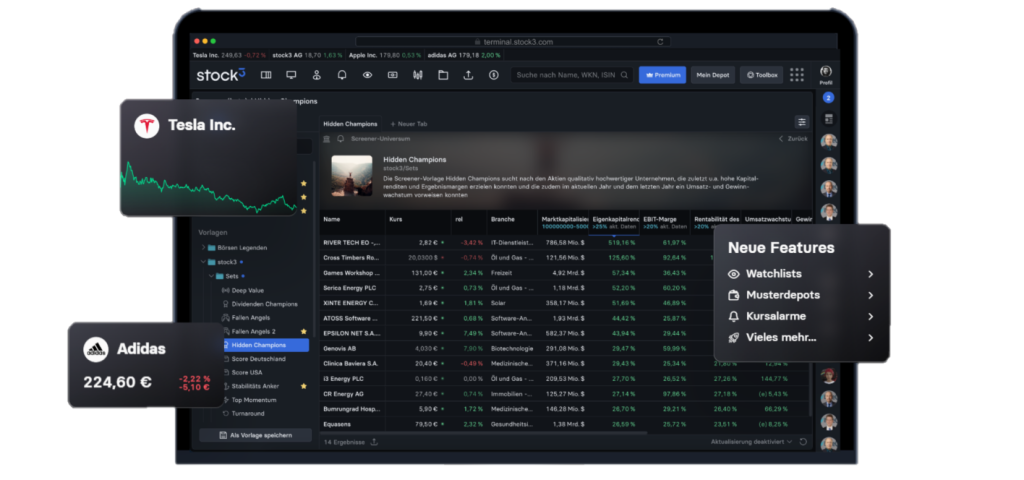Expand the Börsen Legenden folder
The image size is (1024, 480).
coord(203,247)
